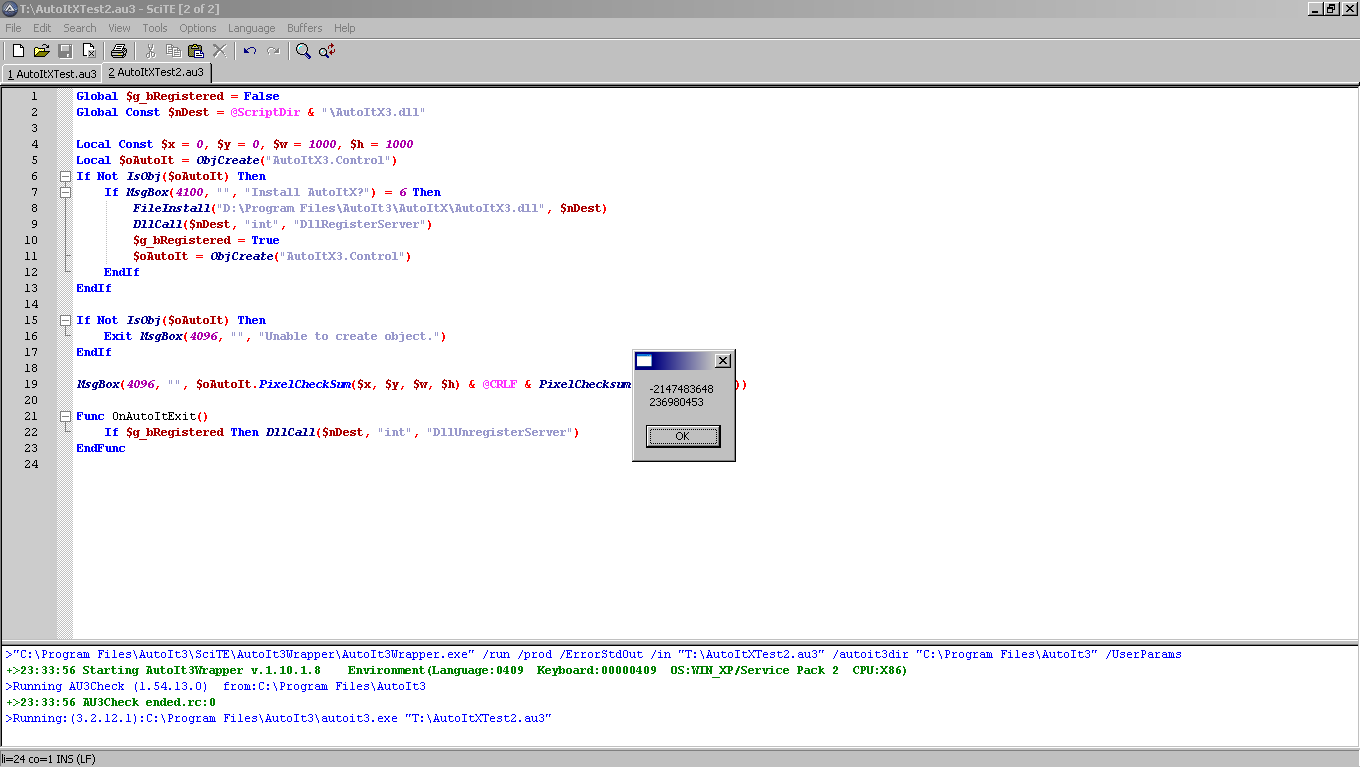The image size is (1360, 768).
Task: Click -2147483648 value in message box
Action: coord(681,389)
